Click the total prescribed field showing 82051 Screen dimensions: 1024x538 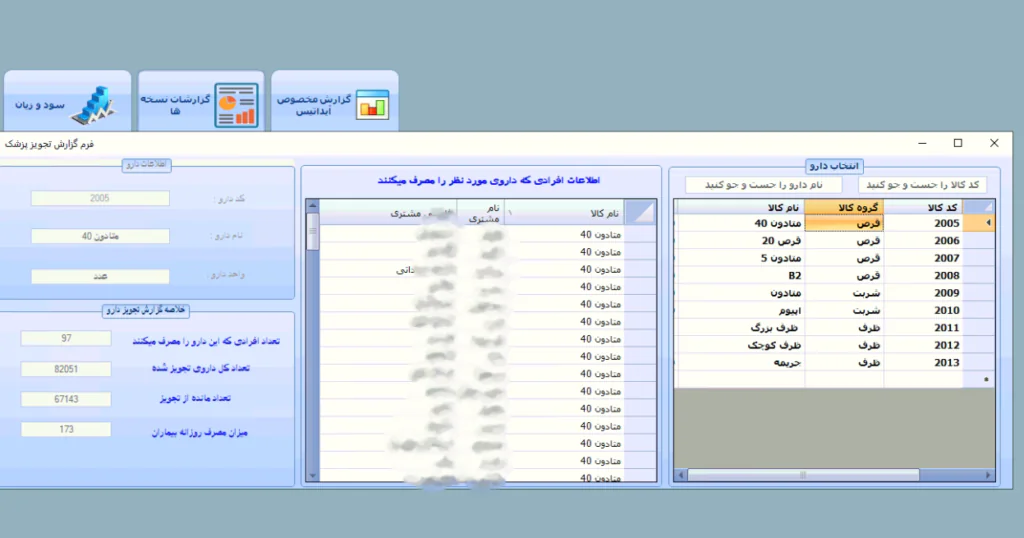pos(66,369)
